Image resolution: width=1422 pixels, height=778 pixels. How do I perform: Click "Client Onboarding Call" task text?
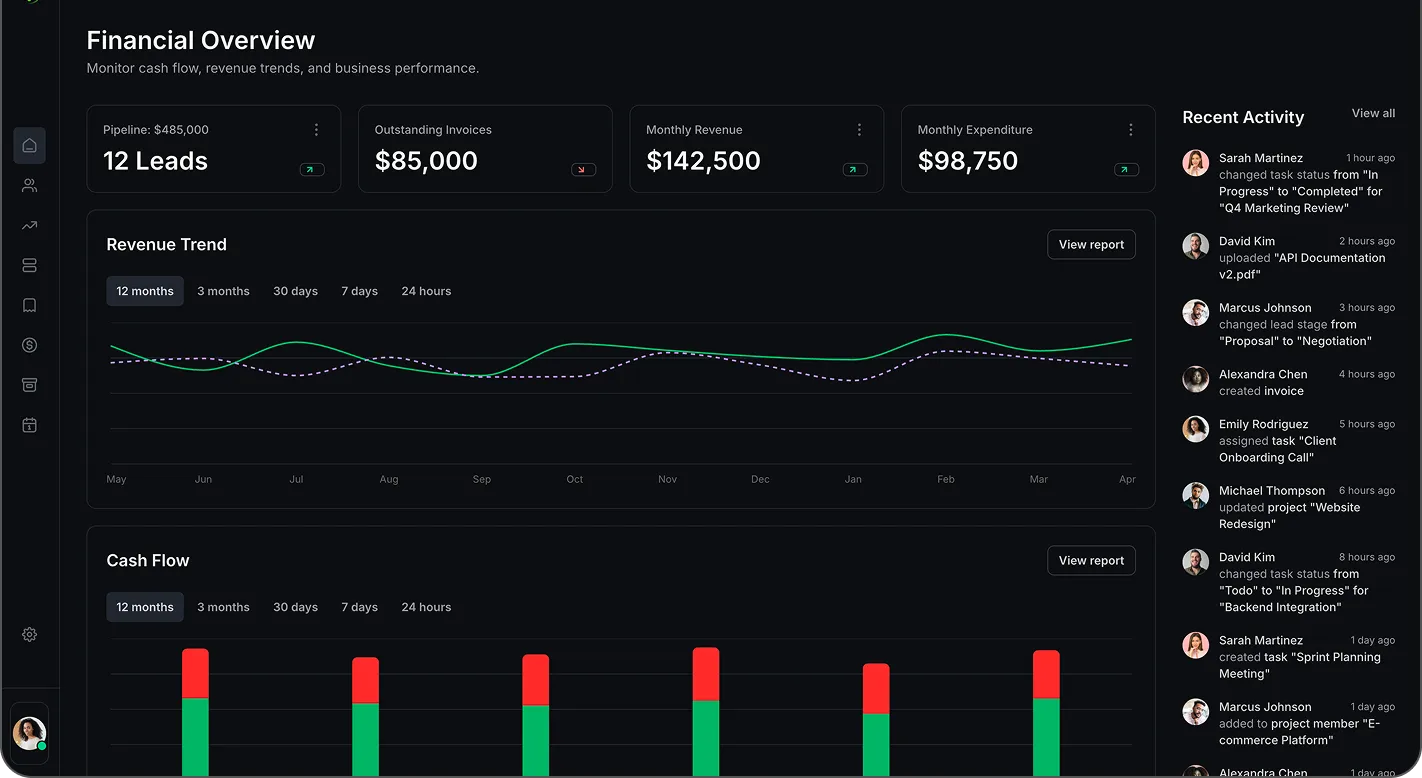coord(1280,449)
